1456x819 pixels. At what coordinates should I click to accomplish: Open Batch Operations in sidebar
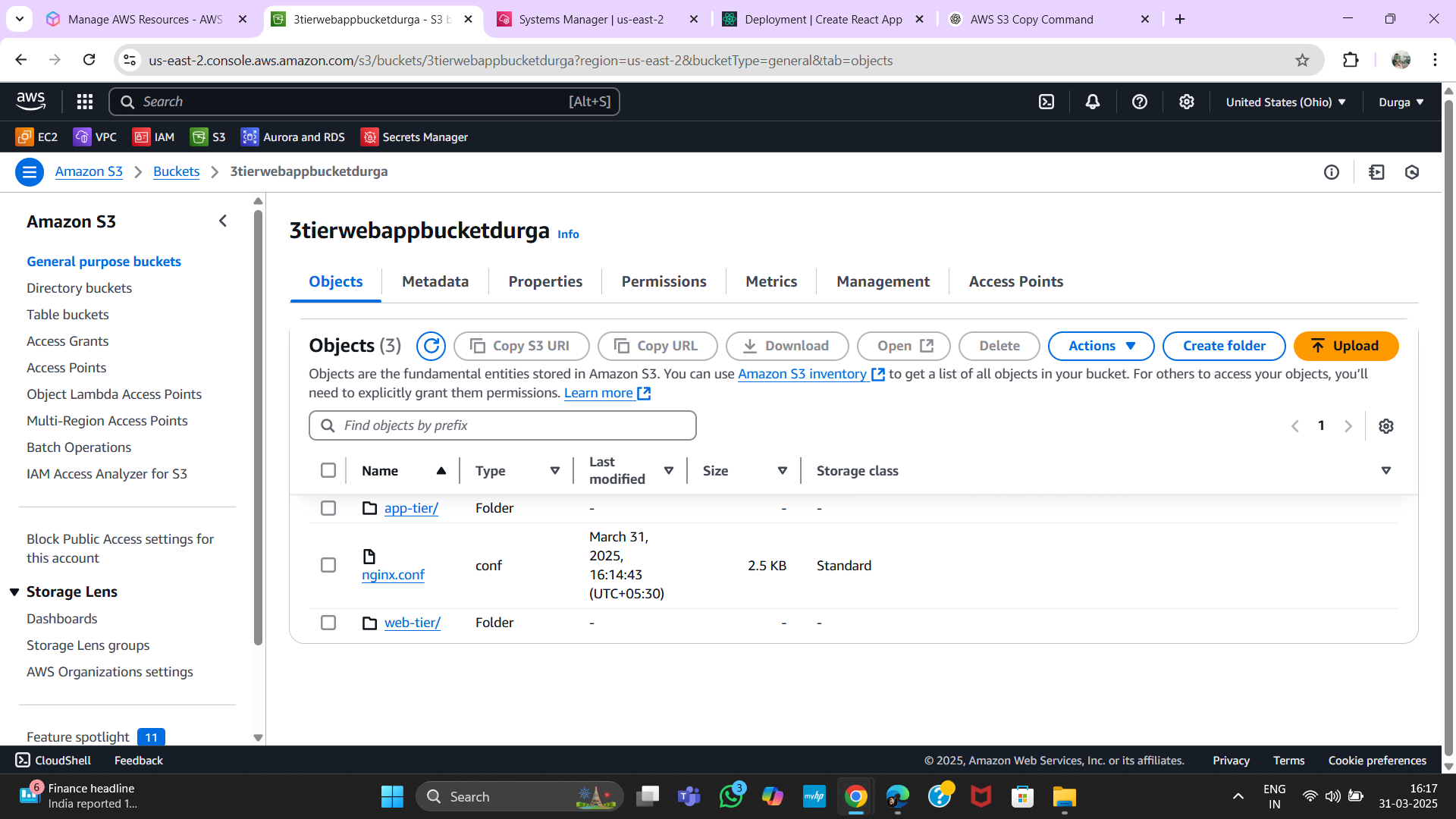79,447
